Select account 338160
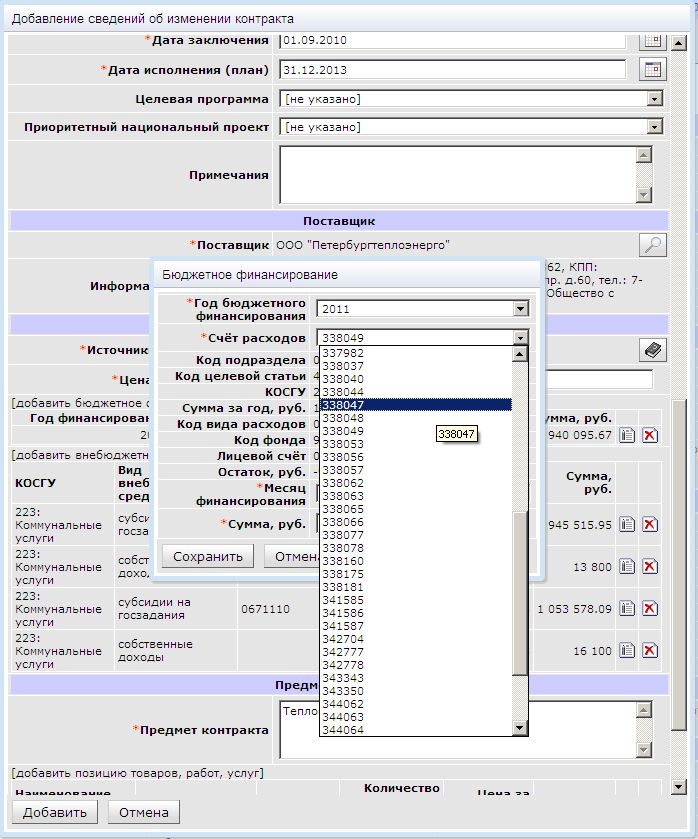This screenshot has height=839, width=698. pos(416,561)
